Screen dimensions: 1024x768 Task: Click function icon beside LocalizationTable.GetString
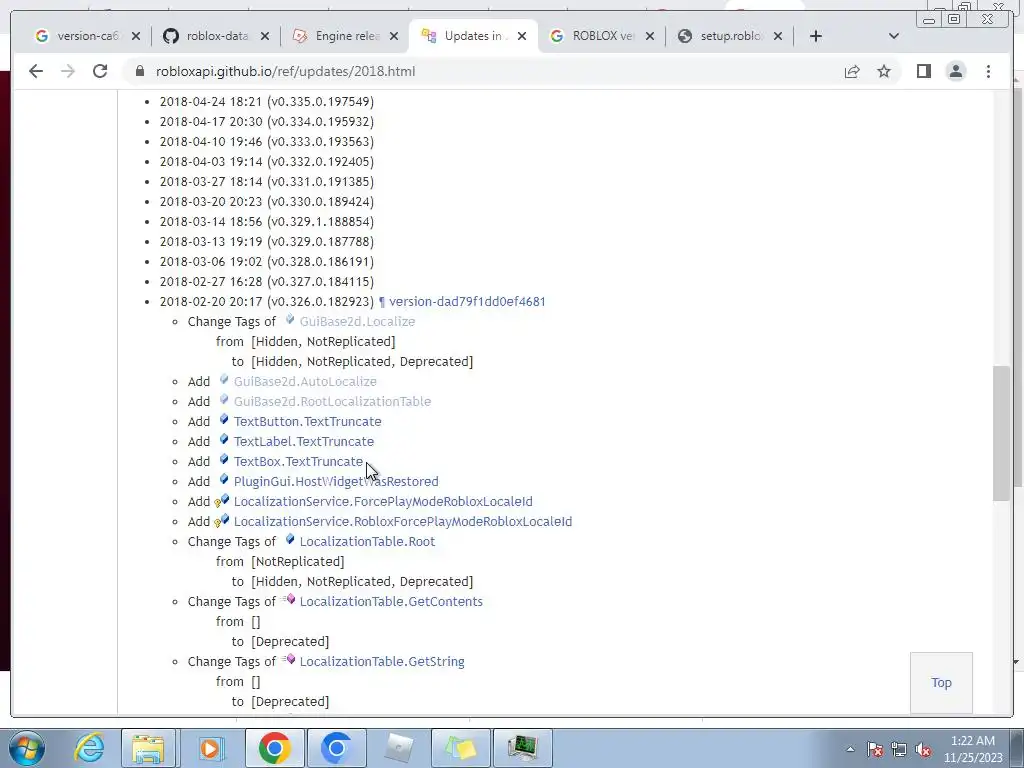pos(289,660)
